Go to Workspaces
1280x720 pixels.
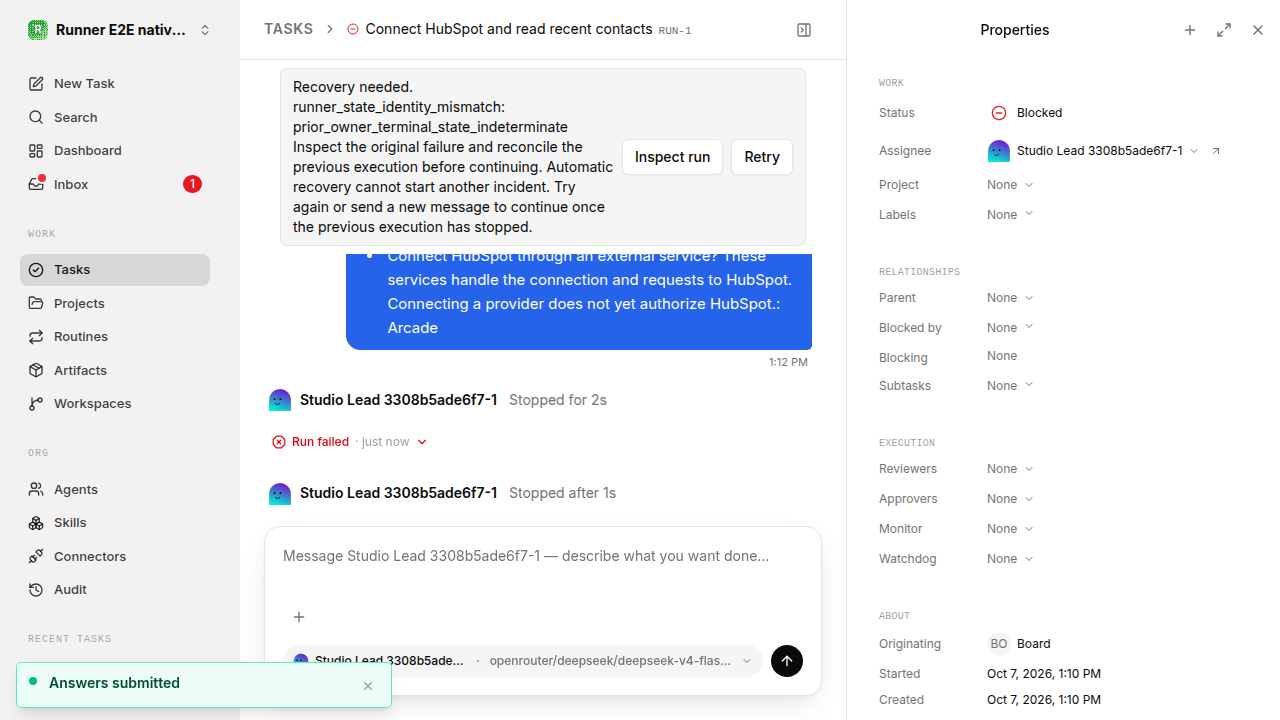tap(115, 404)
